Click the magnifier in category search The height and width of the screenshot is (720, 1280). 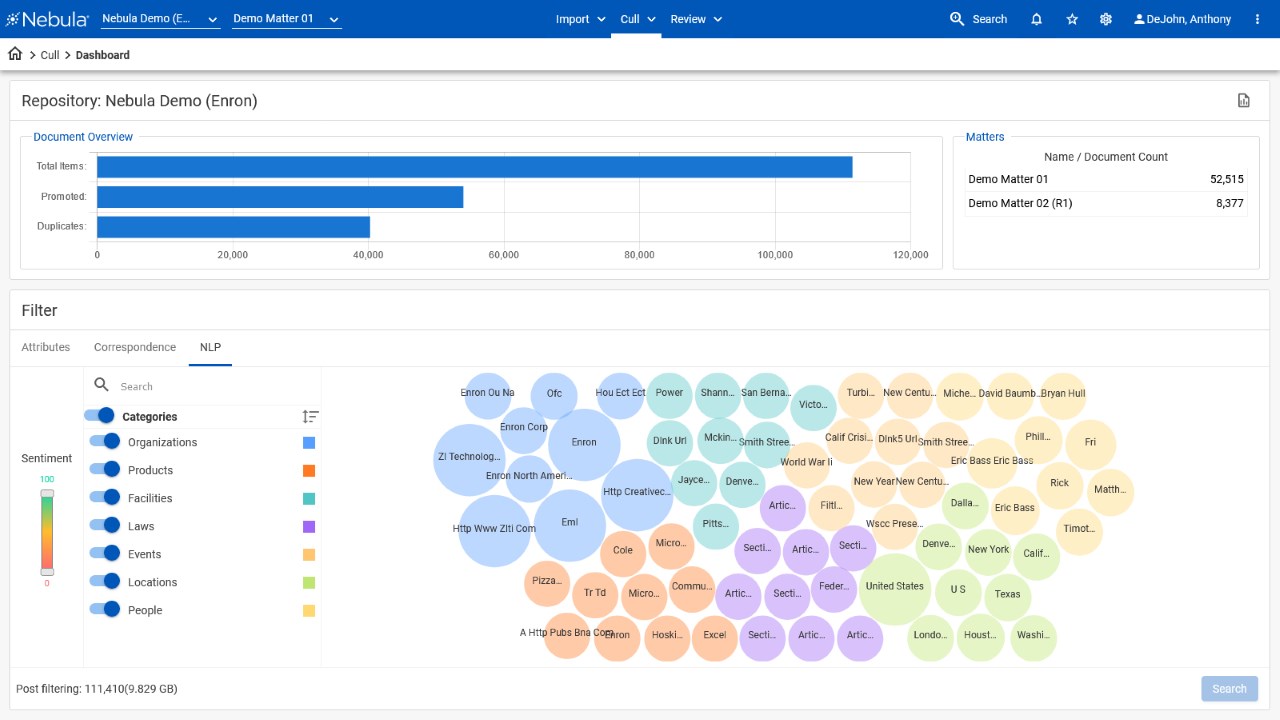[x=101, y=385]
